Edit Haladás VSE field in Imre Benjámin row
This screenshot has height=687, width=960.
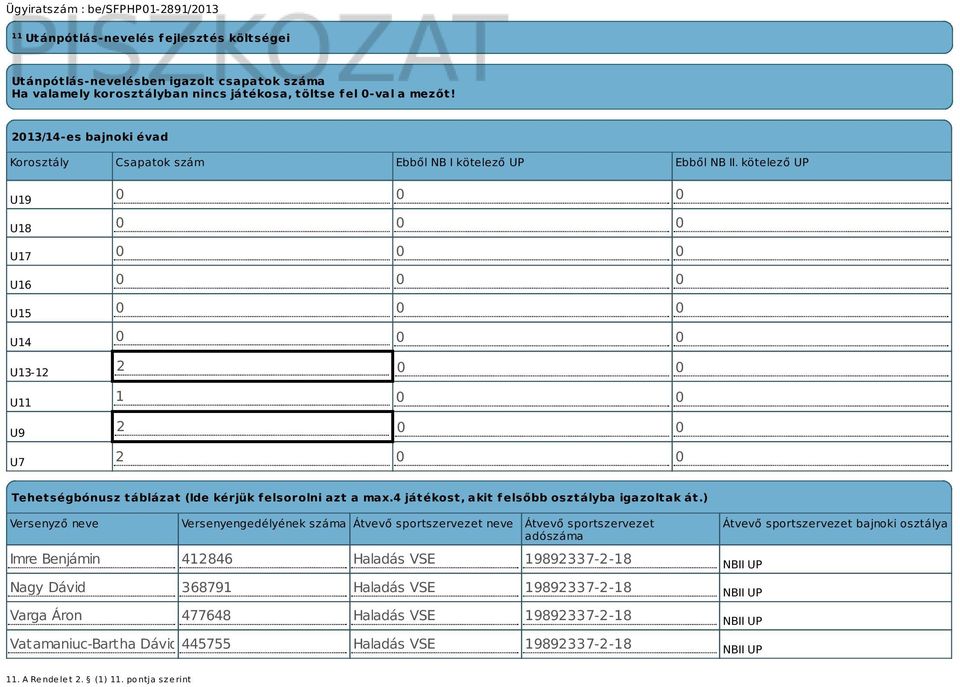click(435, 558)
